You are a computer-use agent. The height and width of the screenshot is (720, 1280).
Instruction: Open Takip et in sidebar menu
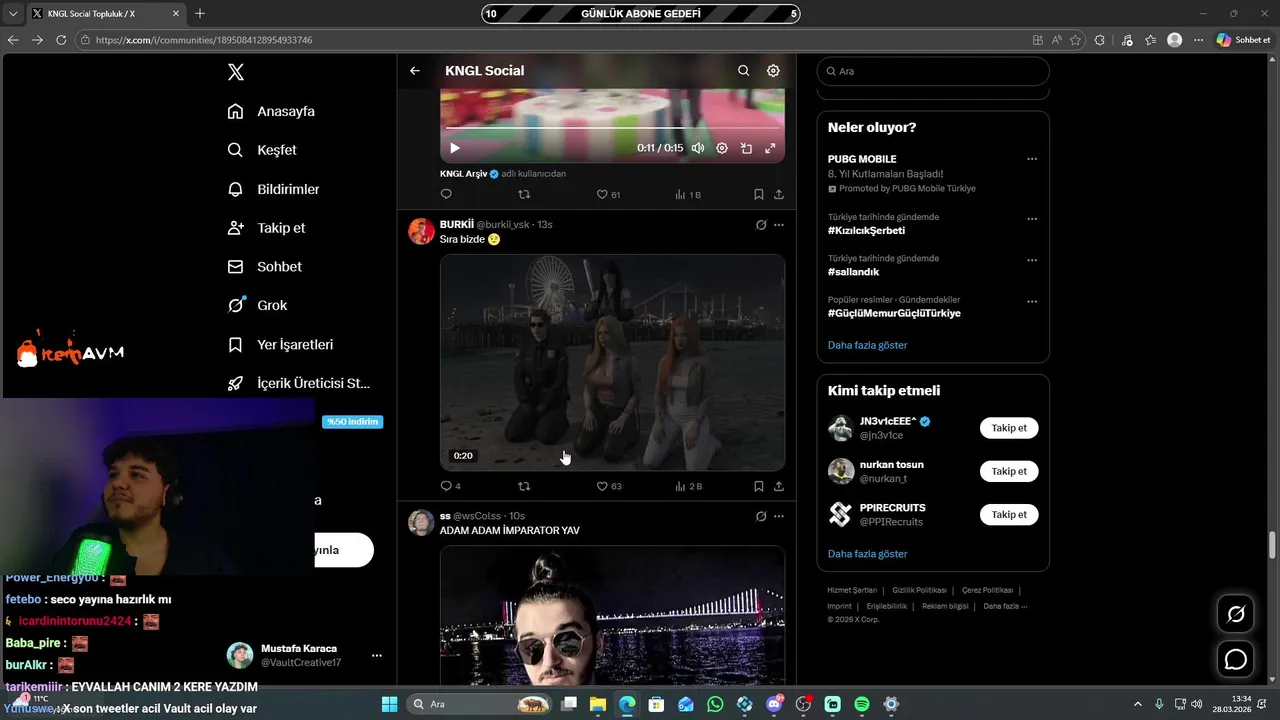pyautogui.click(x=266, y=228)
